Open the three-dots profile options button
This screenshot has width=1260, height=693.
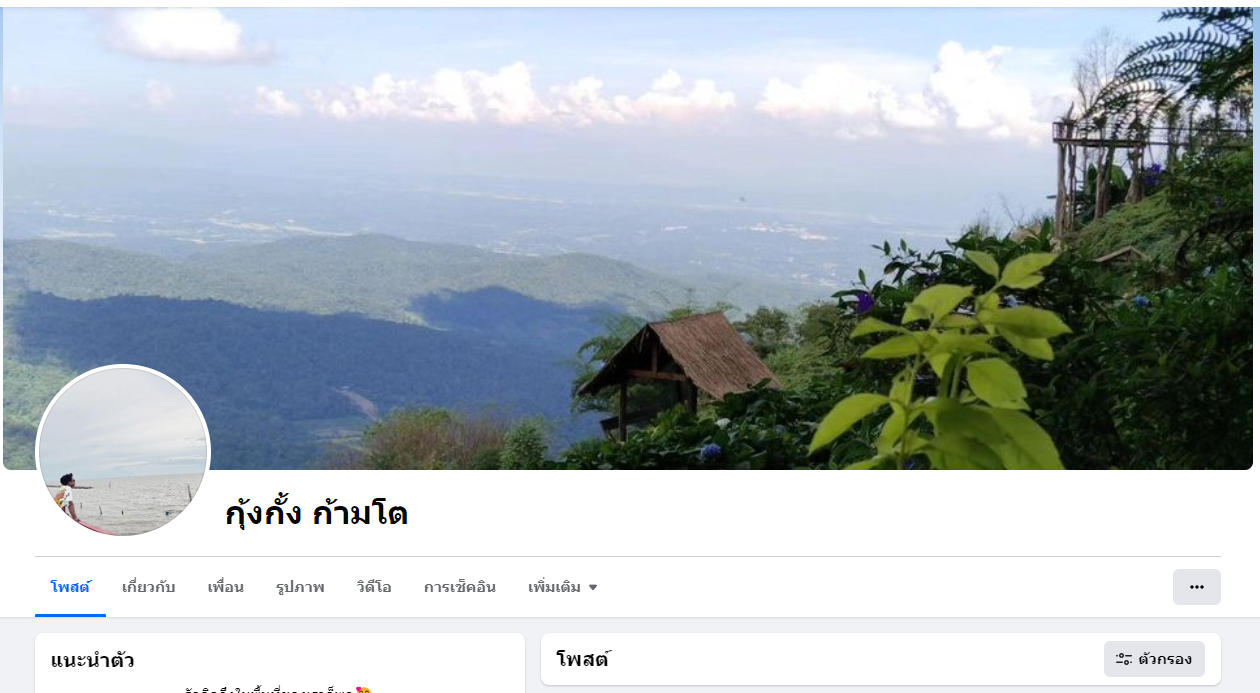[1196, 587]
